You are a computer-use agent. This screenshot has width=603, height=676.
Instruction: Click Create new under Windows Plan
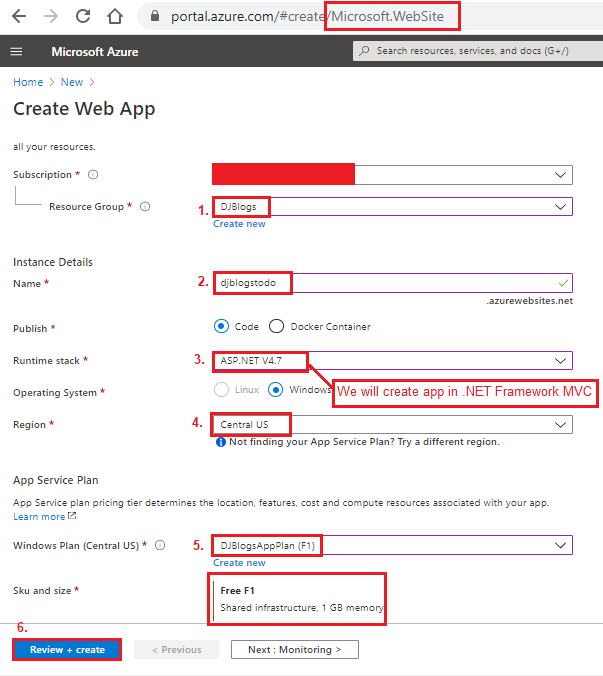239,563
